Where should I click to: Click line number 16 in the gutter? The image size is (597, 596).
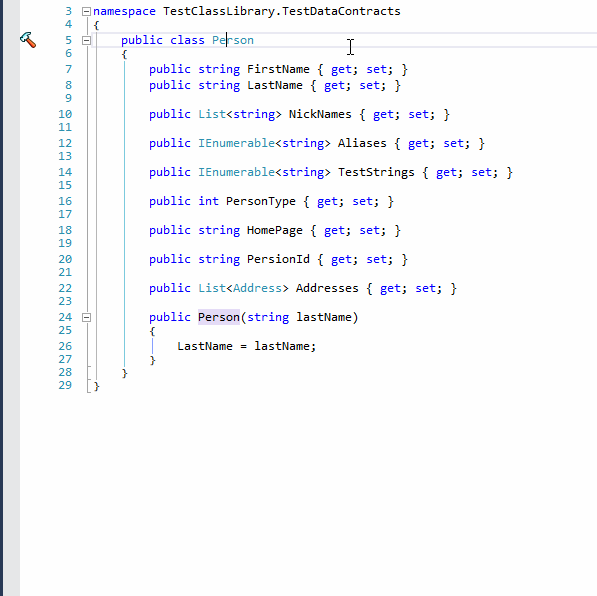tap(65, 201)
